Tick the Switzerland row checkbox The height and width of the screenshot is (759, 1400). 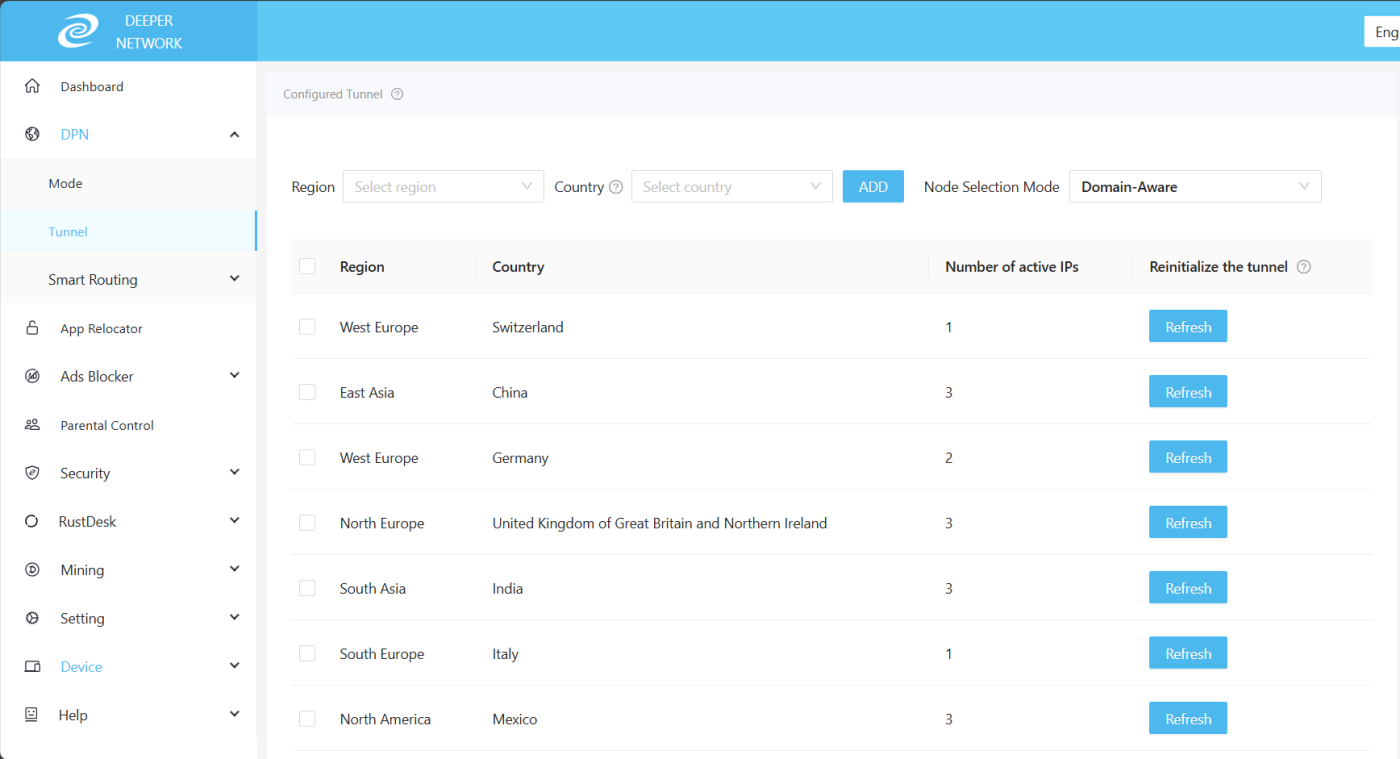click(x=307, y=327)
